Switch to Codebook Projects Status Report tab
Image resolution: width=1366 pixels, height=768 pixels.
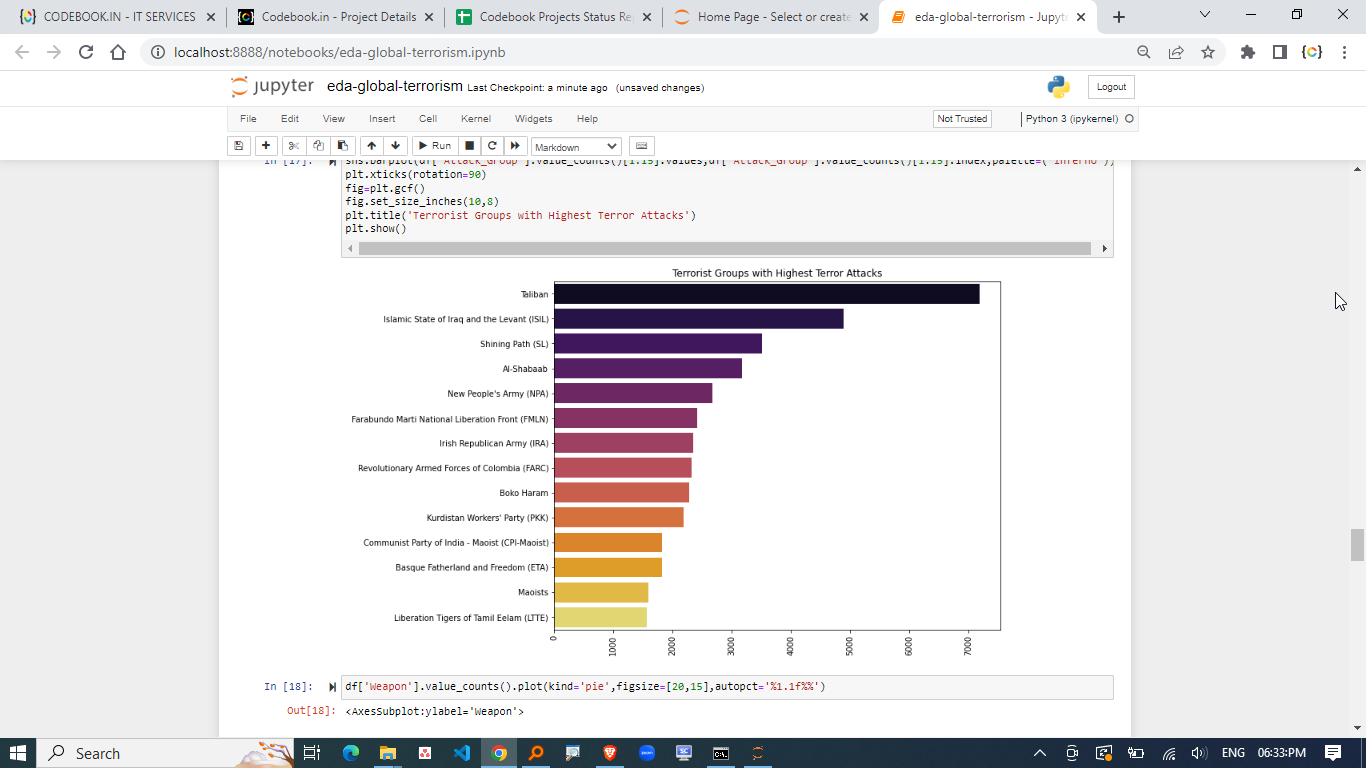click(x=553, y=17)
